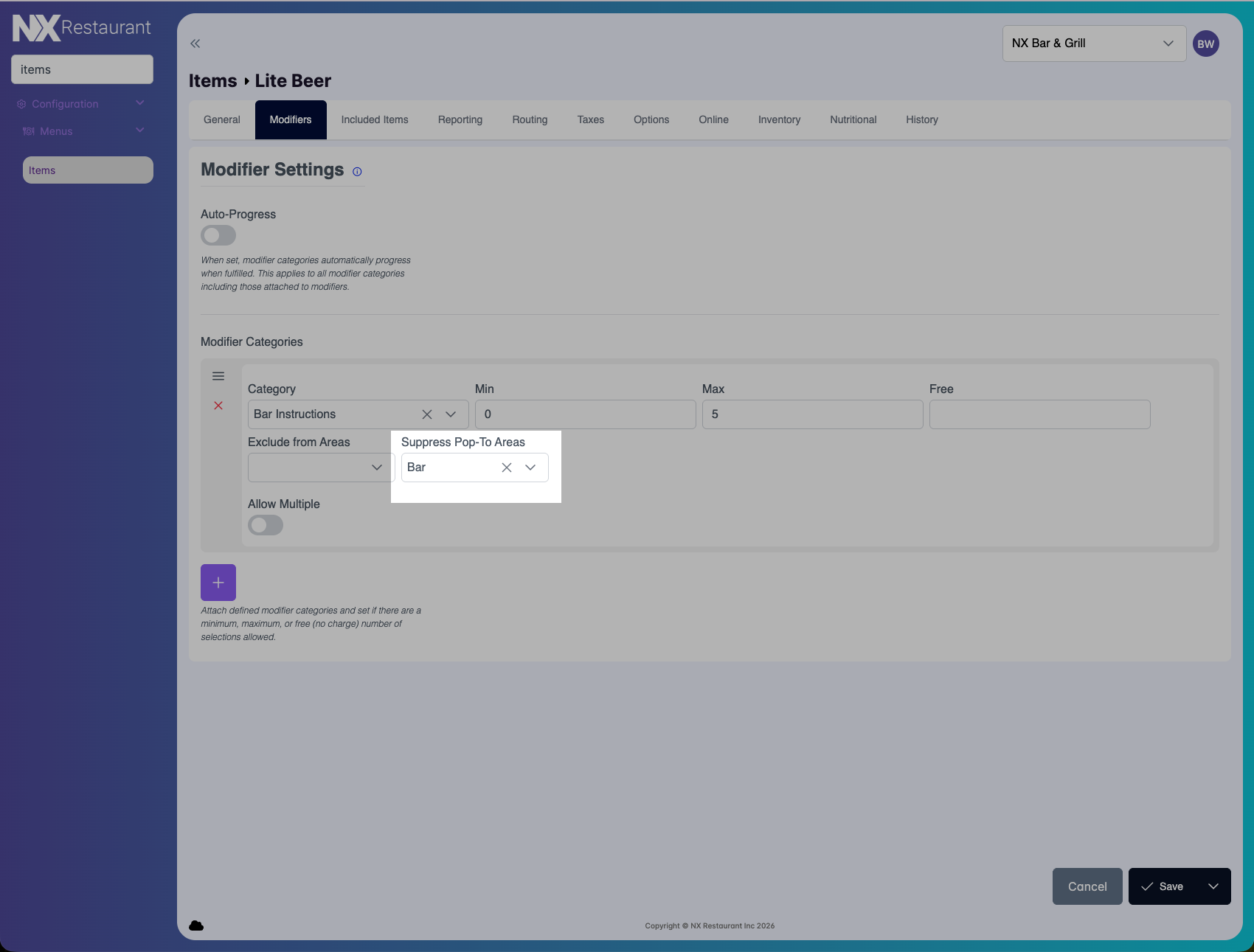The image size is (1254, 952).
Task: Click into the Free input field
Action: [x=1039, y=414]
